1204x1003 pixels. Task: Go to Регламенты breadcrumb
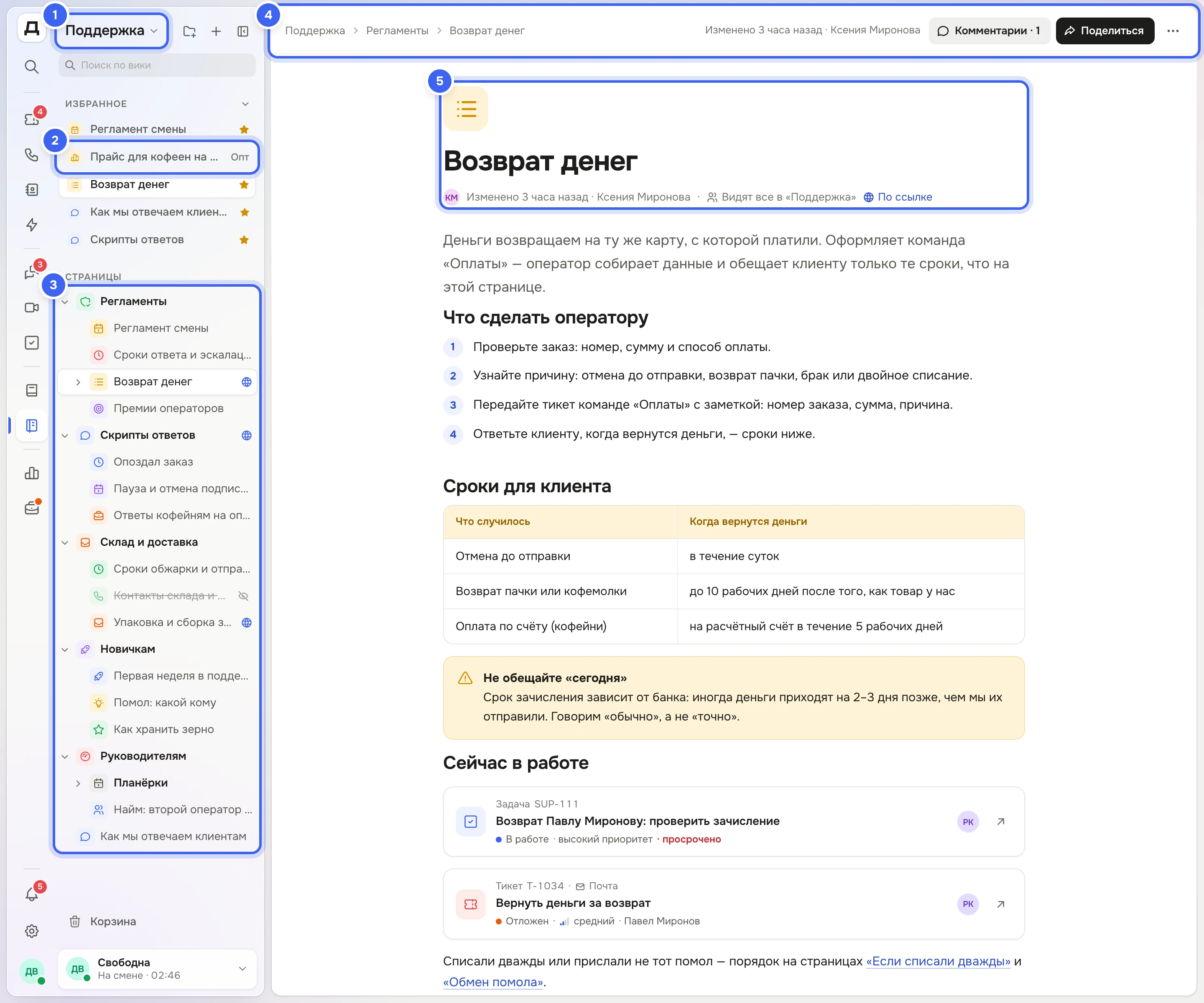click(x=397, y=31)
